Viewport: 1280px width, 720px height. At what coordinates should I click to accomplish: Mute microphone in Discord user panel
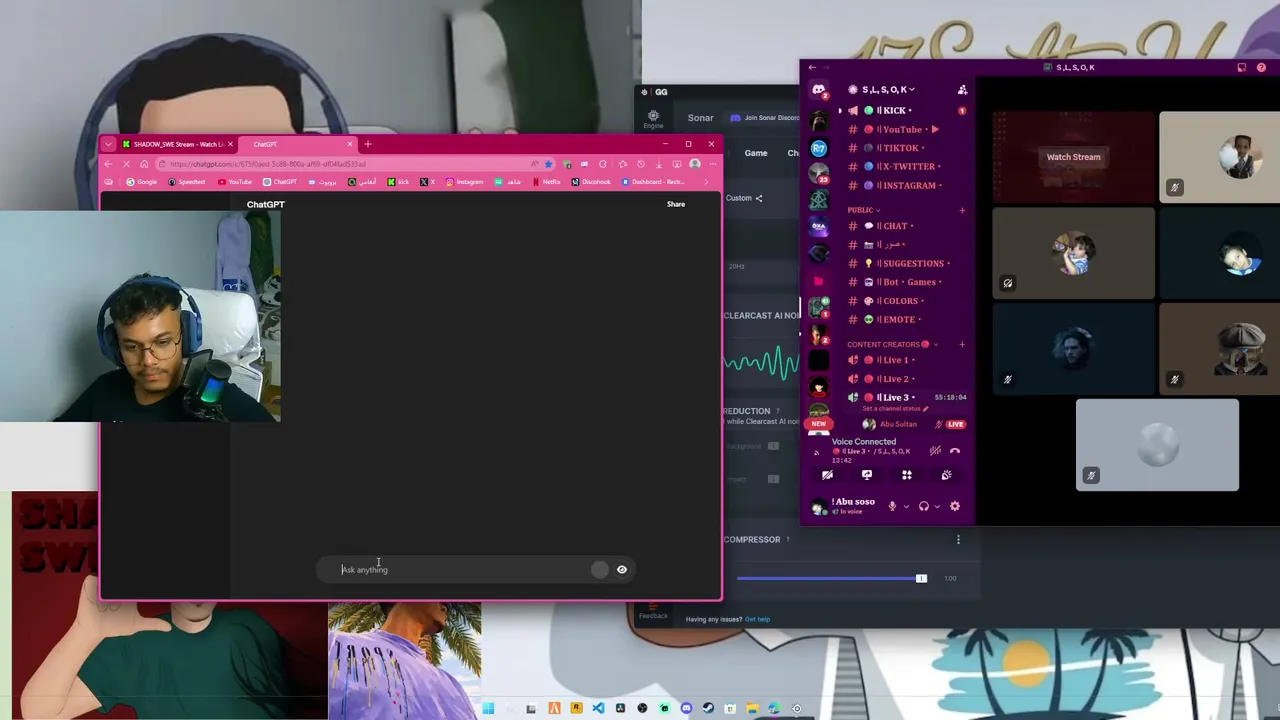[x=892, y=506]
